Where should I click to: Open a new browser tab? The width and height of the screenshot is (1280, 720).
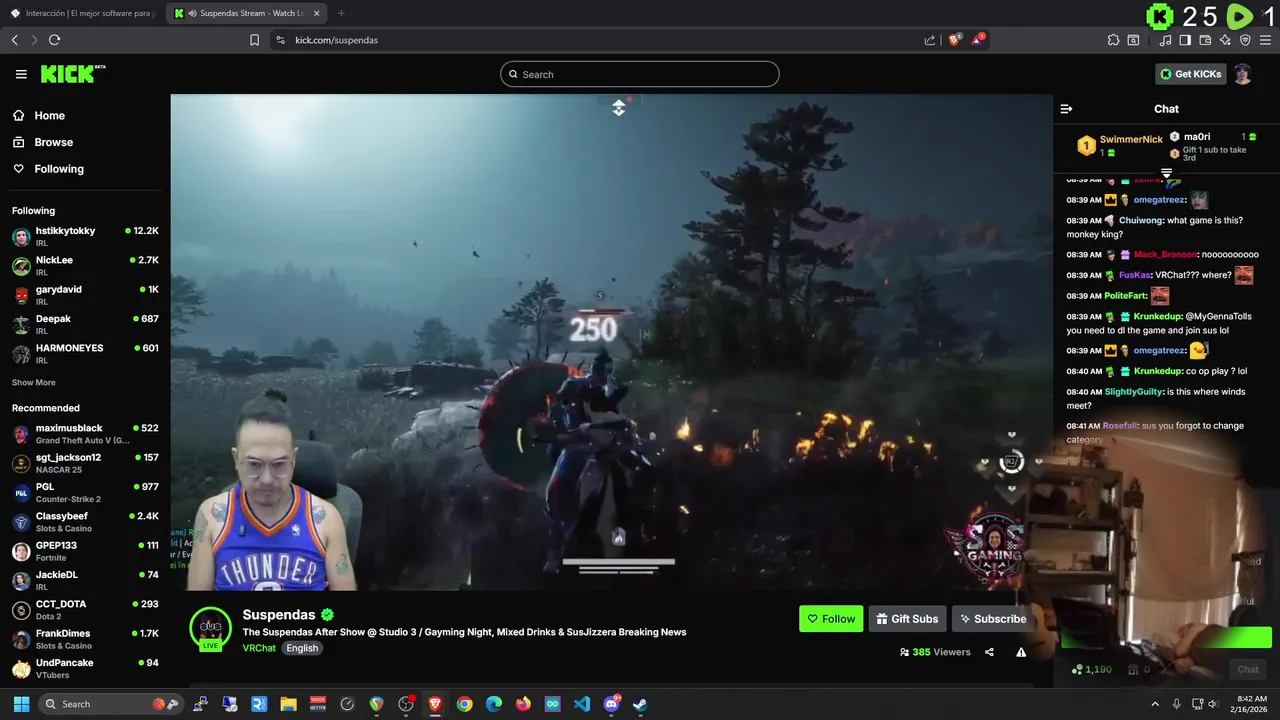coord(341,13)
